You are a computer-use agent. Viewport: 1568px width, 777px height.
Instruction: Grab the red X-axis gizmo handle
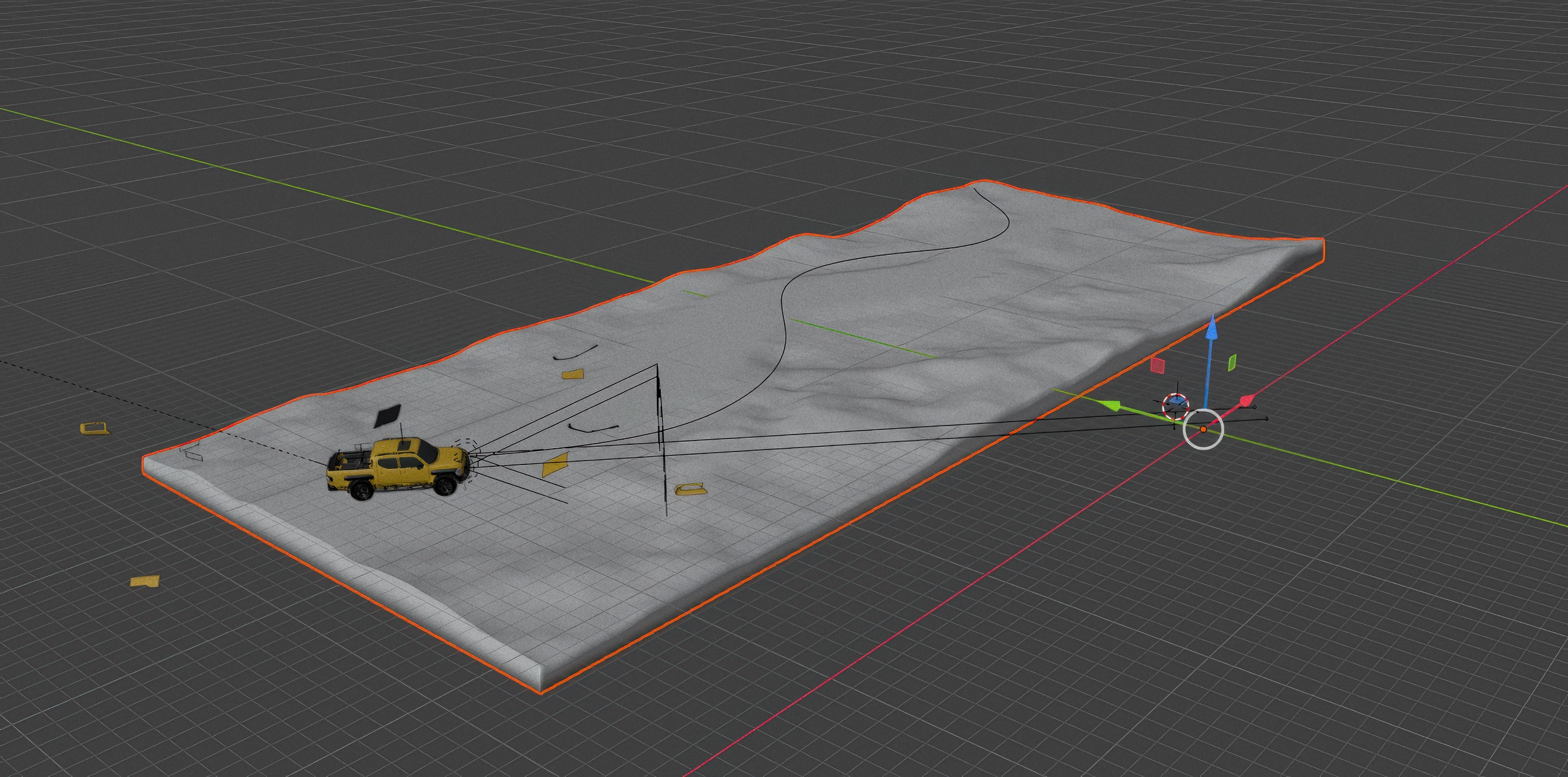(x=1245, y=400)
